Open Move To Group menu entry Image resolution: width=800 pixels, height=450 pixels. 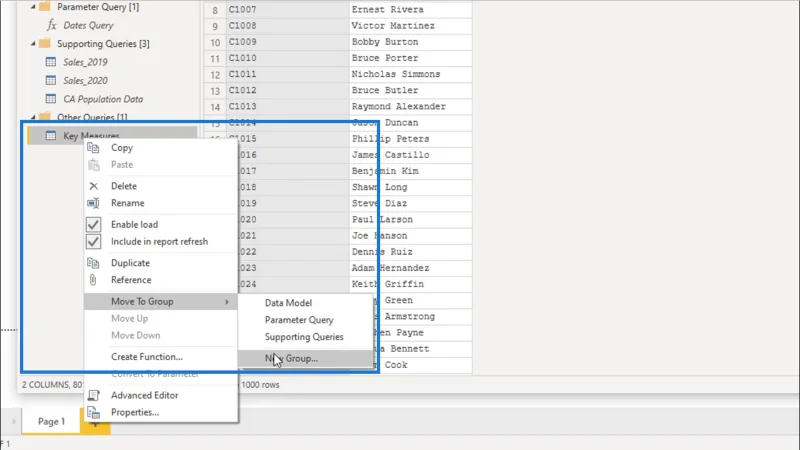161,302
